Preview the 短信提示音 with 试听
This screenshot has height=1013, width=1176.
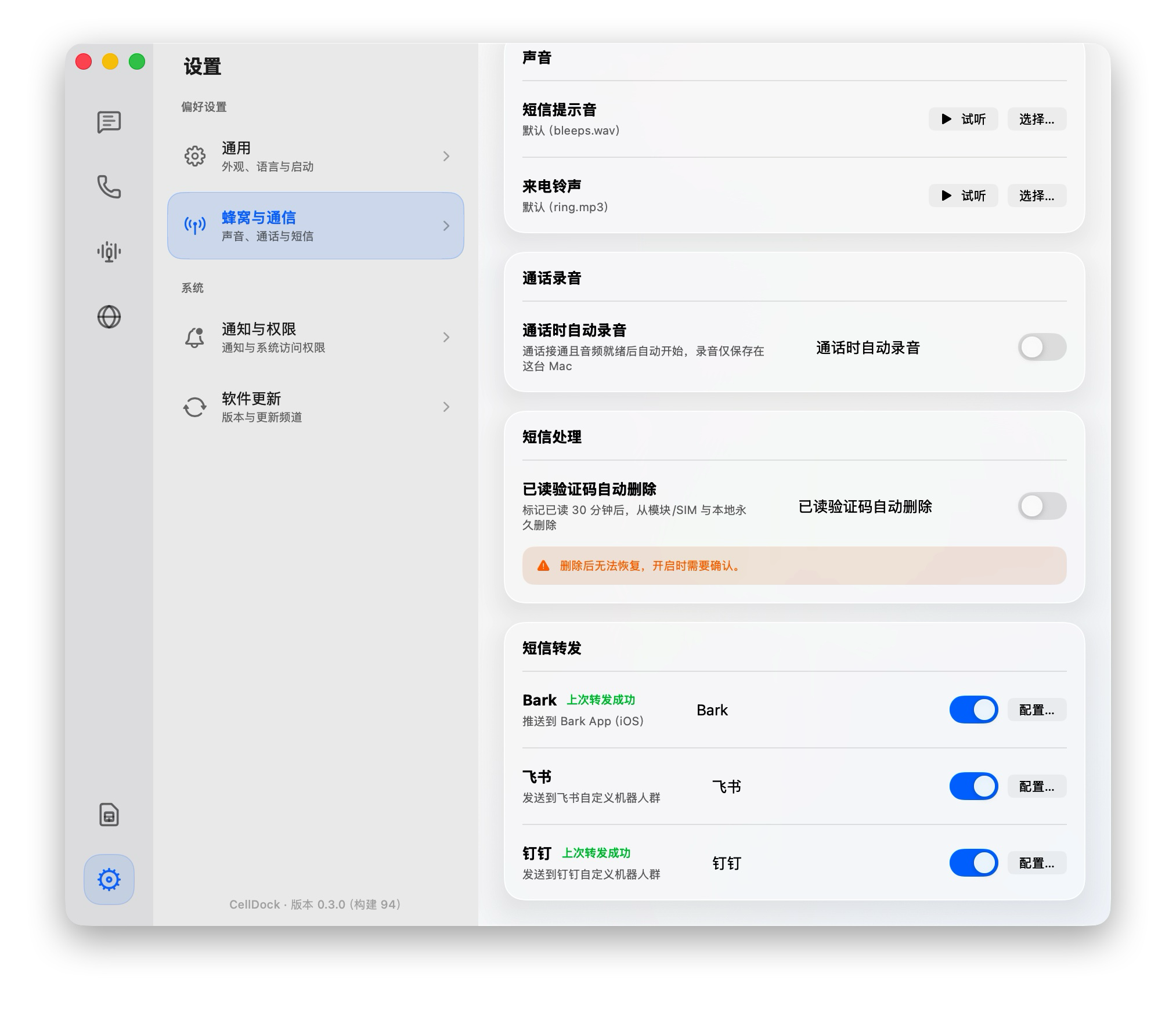pyautogui.click(x=963, y=119)
